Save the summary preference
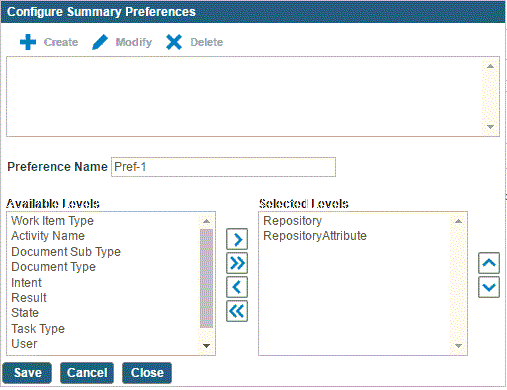The height and width of the screenshot is (390, 507). 27,373
